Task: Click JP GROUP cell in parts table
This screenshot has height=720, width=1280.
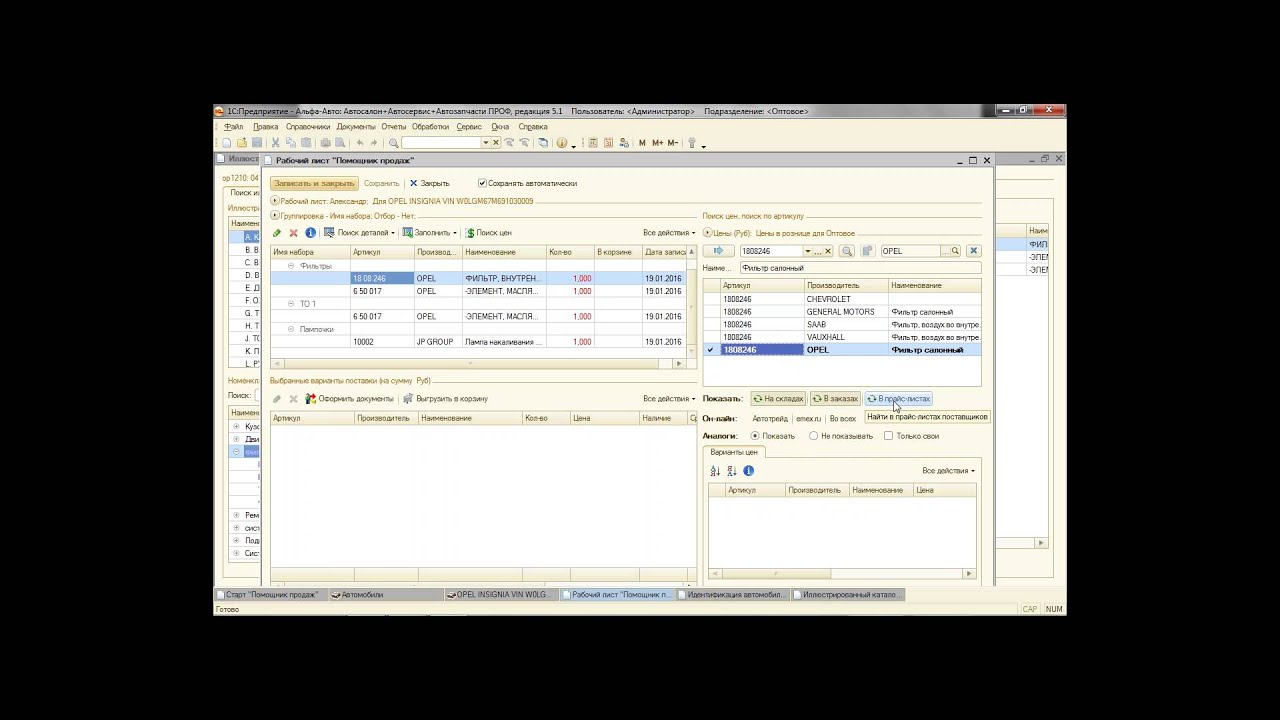Action: pos(438,342)
